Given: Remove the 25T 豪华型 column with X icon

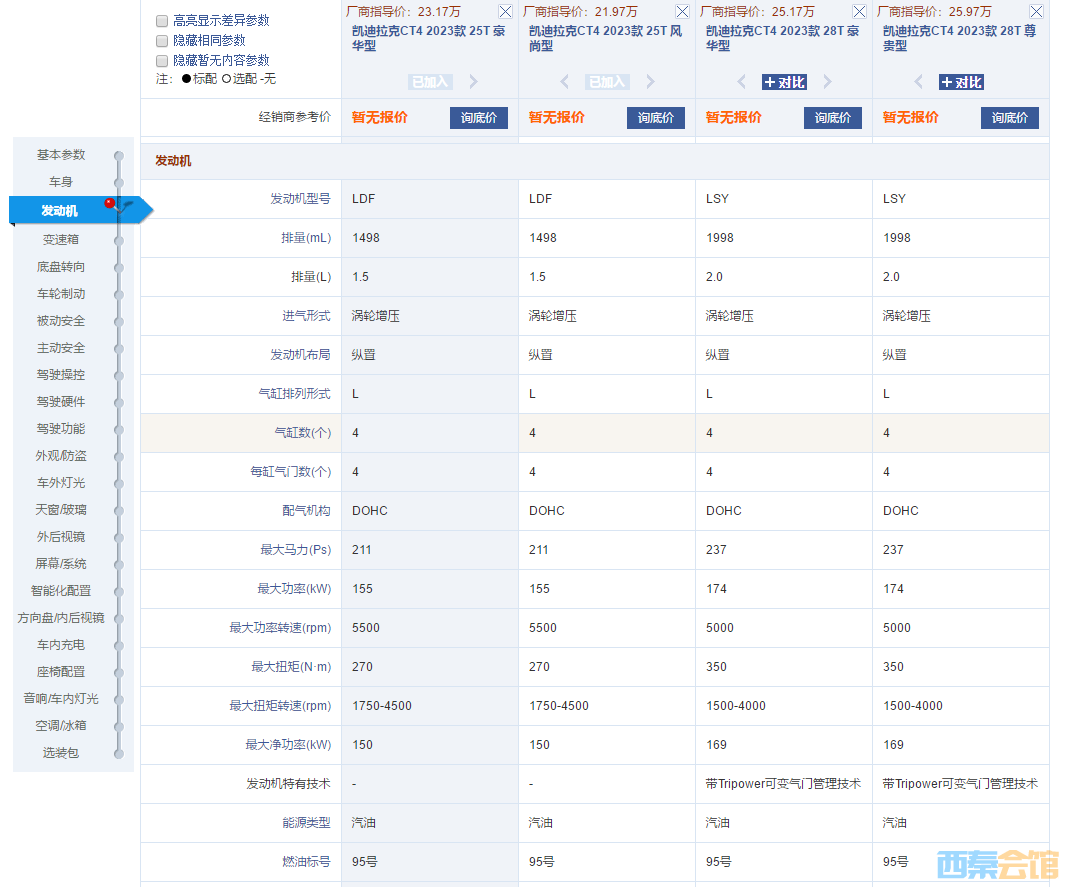Looking at the screenshot, I should click(505, 12).
